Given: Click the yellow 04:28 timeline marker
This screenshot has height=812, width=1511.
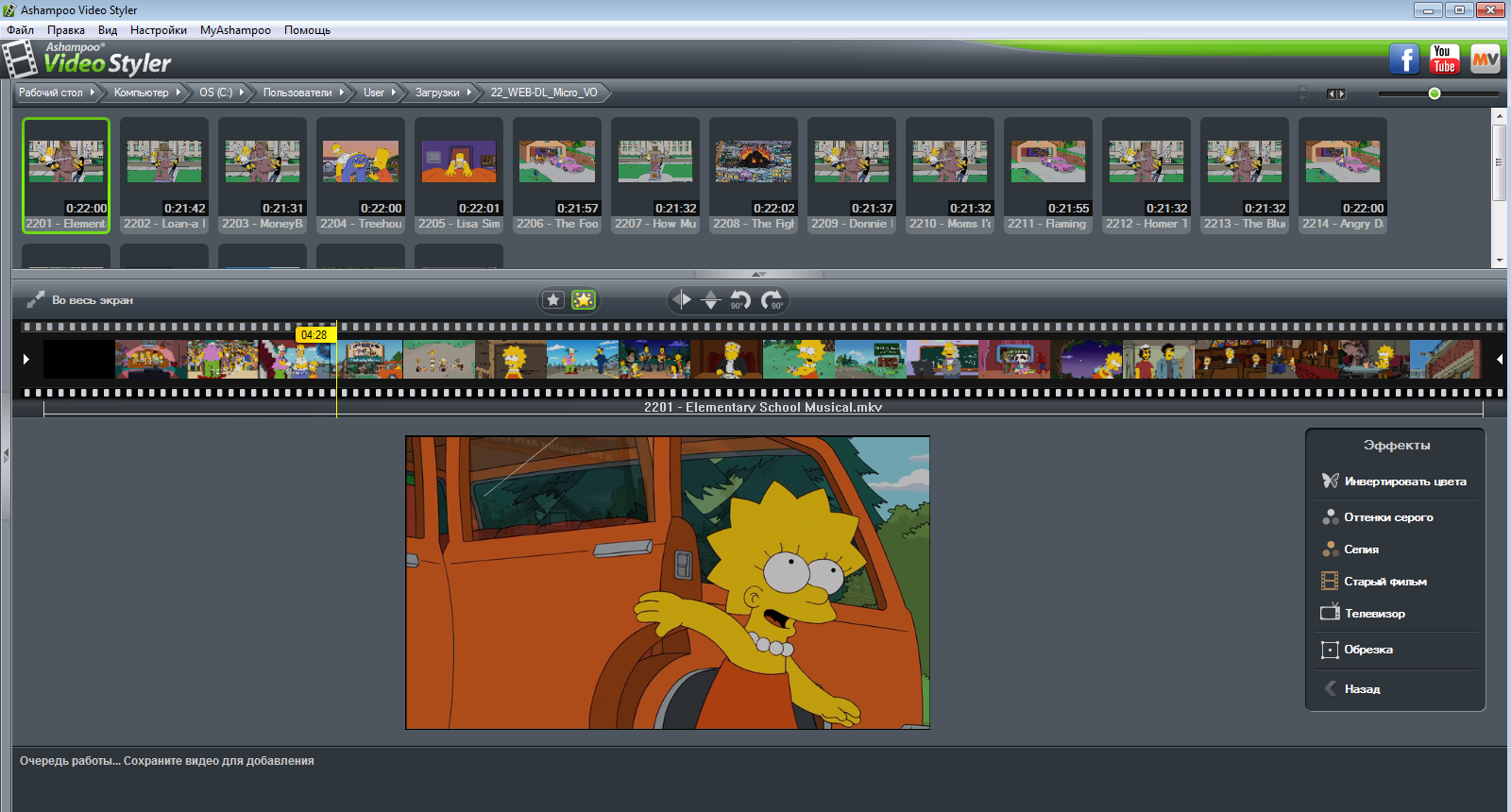Looking at the screenshot, I should (314, 334).
